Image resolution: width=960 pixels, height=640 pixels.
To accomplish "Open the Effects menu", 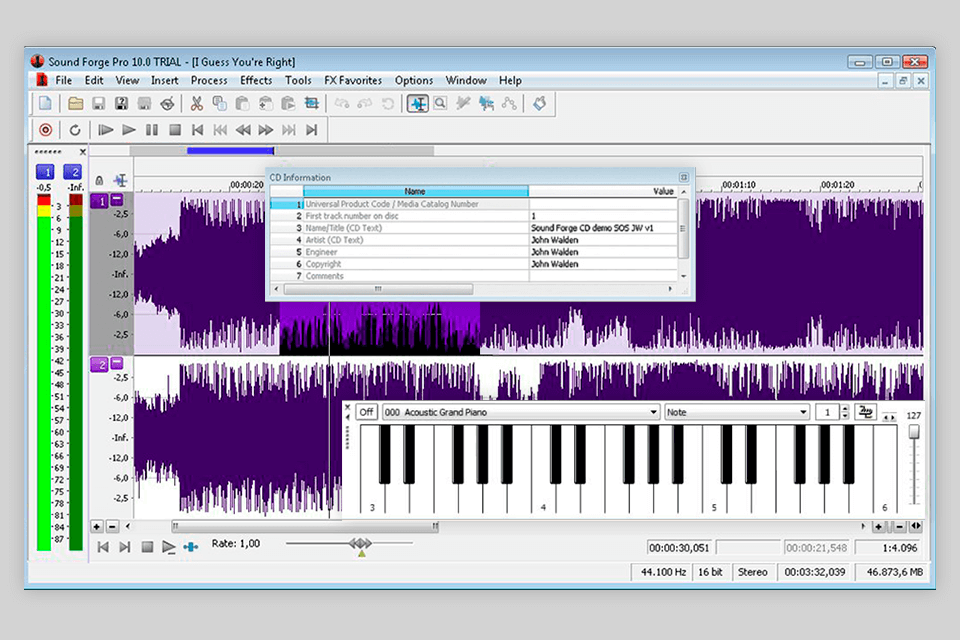I will (256, 80).
